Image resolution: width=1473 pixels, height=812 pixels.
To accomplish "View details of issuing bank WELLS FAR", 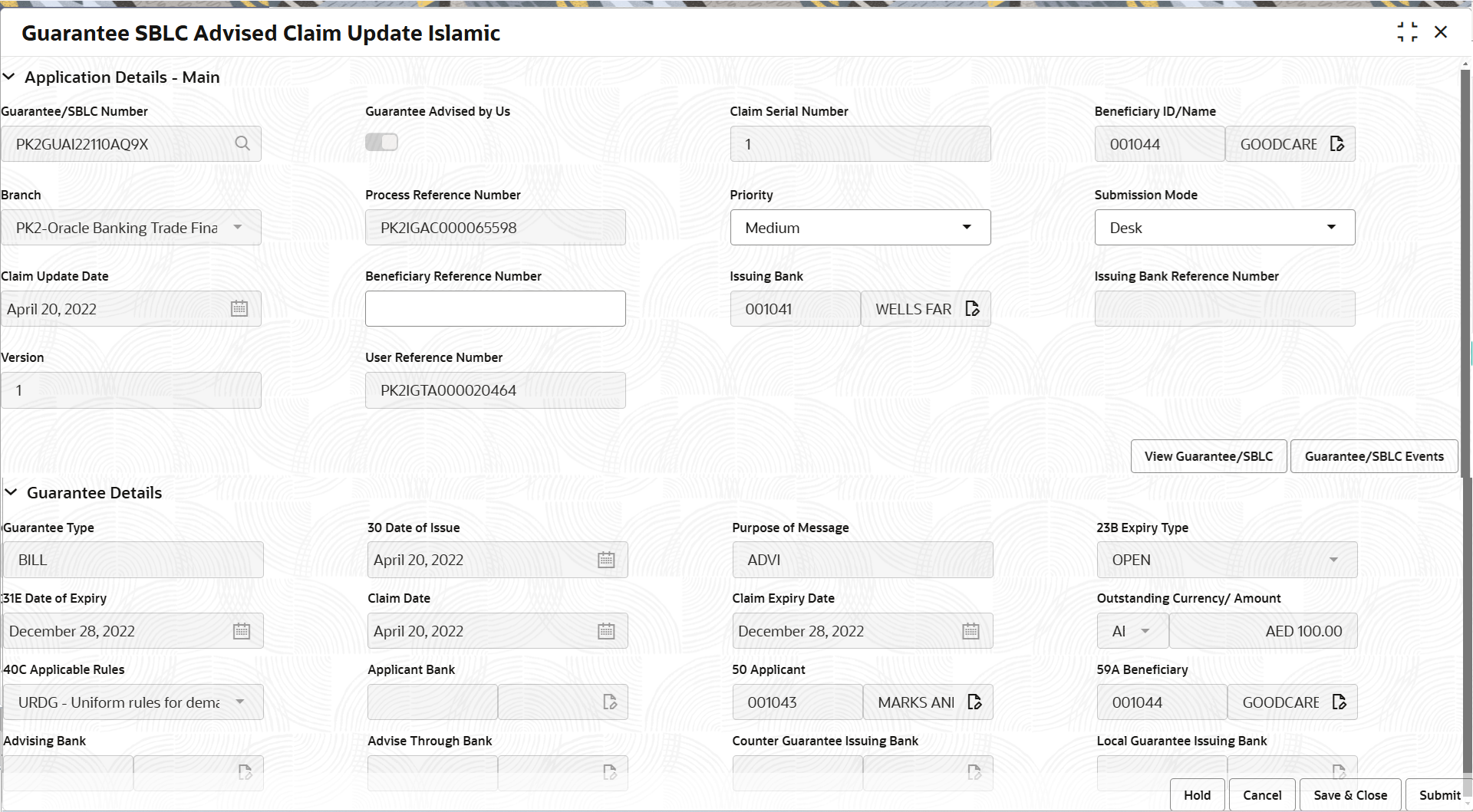I will pyautogui.click(x=972, y=308).
